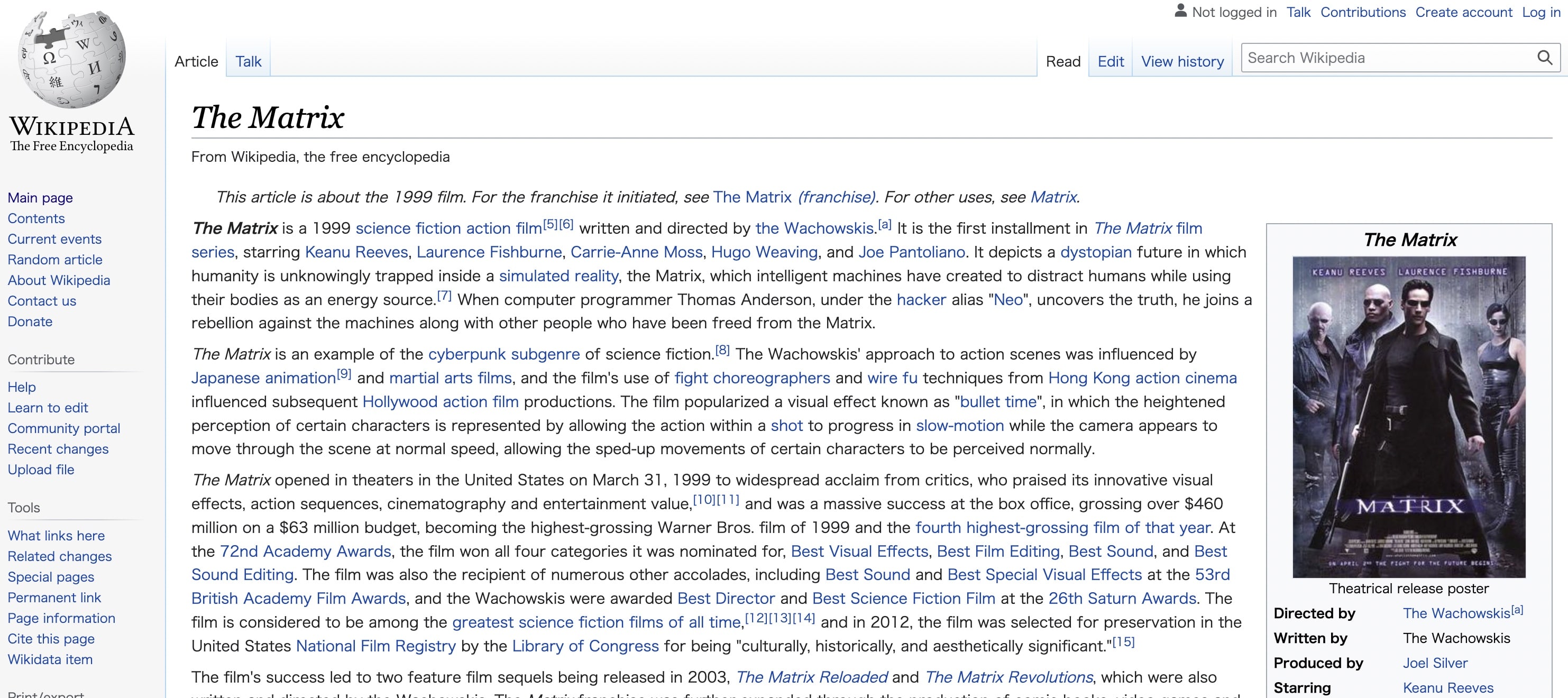Open Hugo Weaving link
Viewport: 1568px width, 698px height.
pos(764,252)
